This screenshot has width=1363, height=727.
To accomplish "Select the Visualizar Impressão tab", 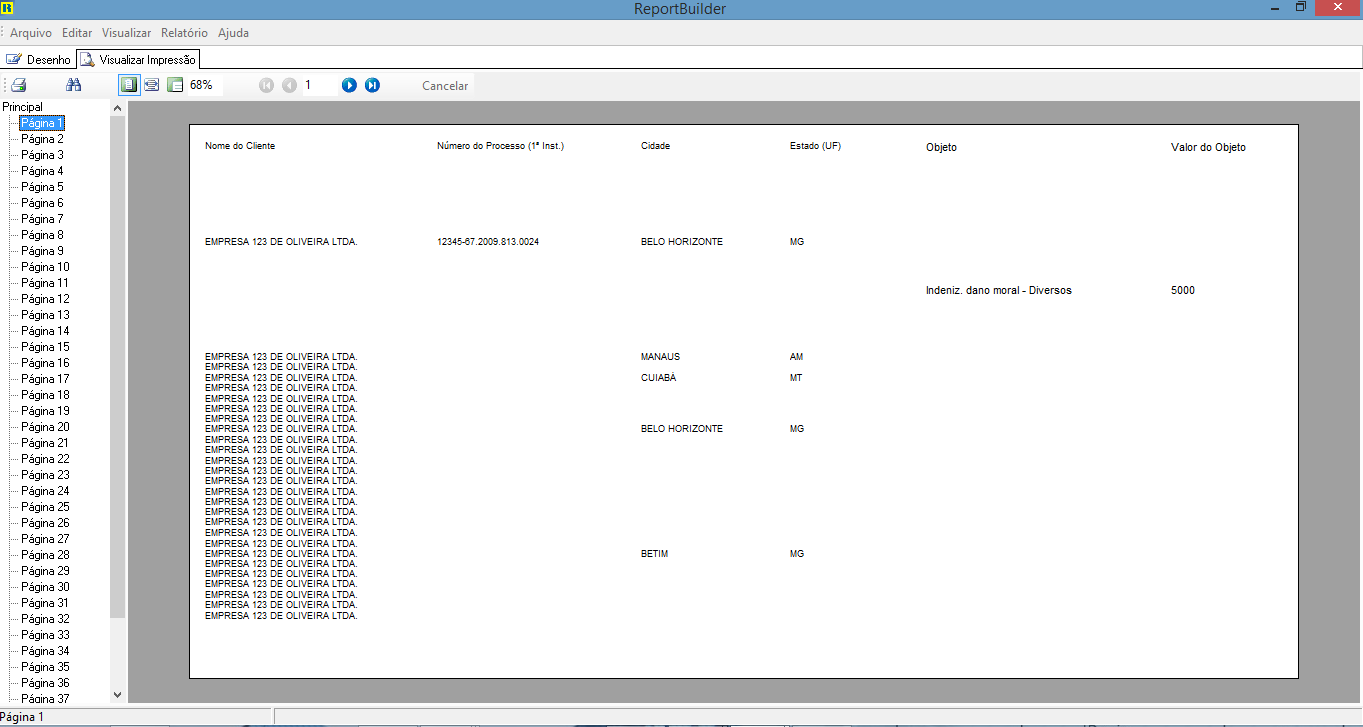I will tap(139, 59).
